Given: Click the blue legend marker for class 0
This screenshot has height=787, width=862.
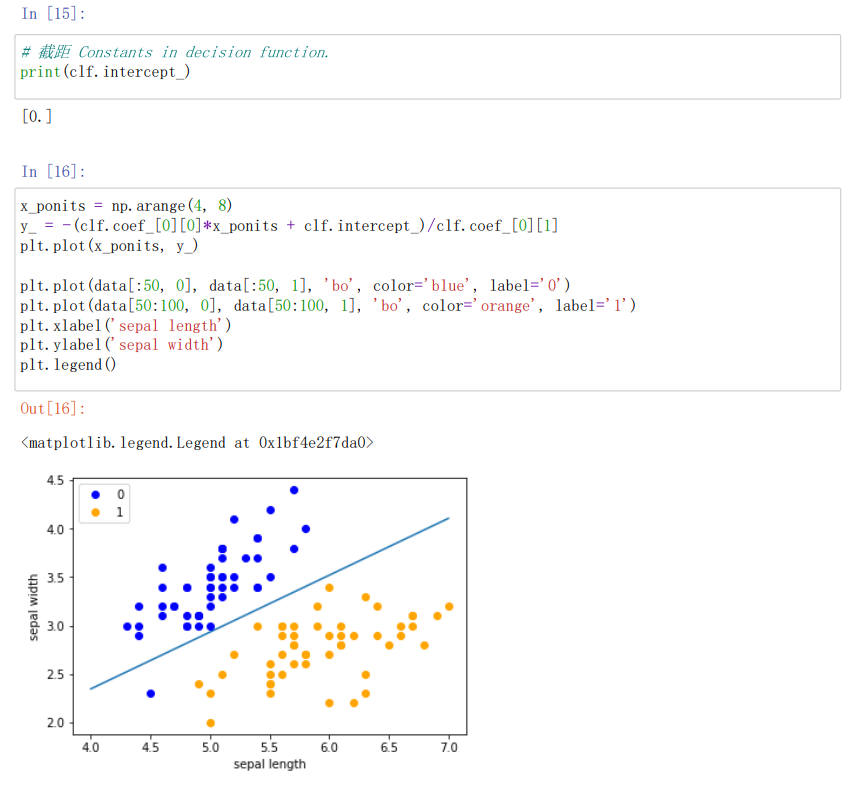Looking at the screenshot, I should point(96,495).
